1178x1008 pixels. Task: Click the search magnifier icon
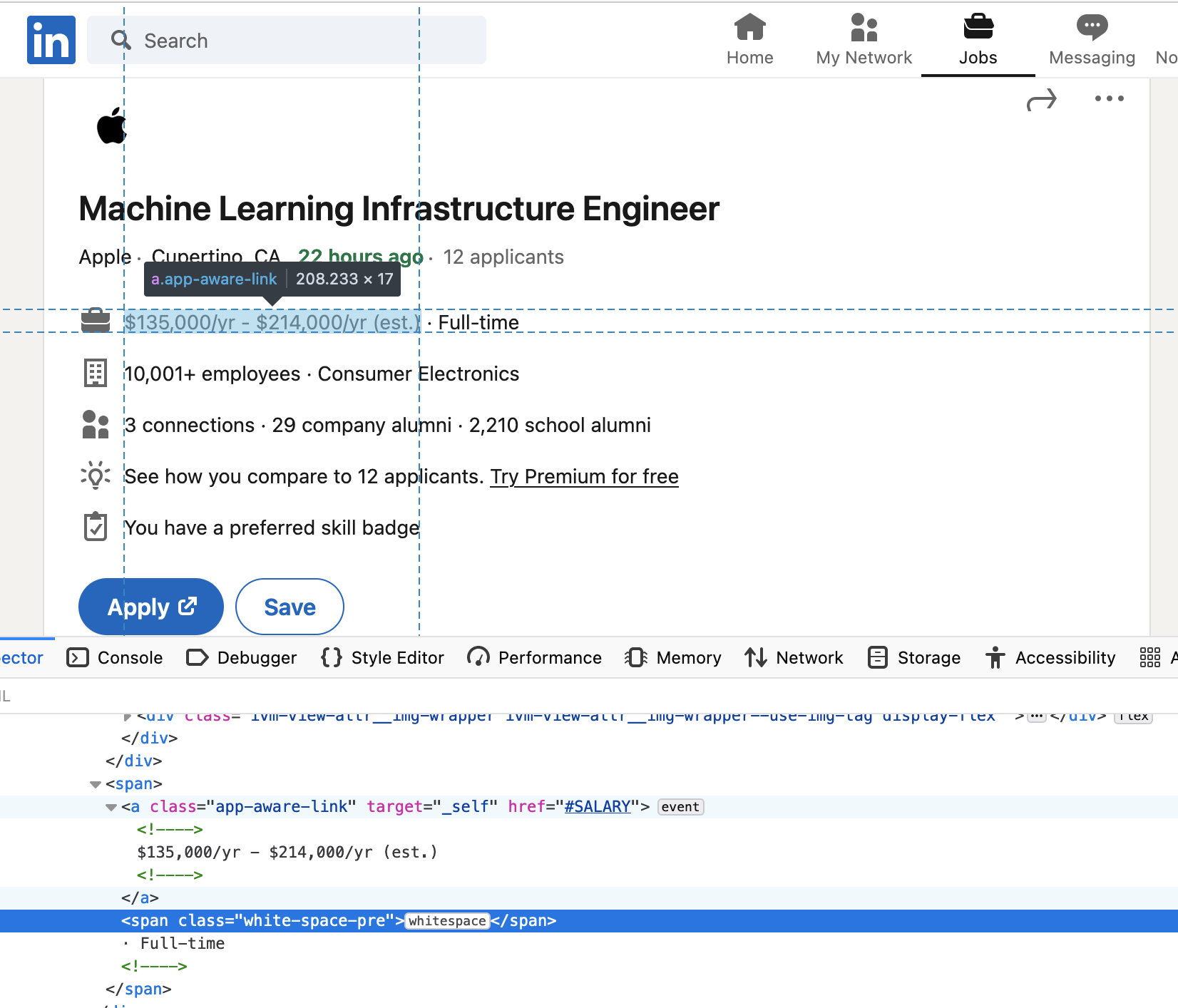[x=121, y=40]
